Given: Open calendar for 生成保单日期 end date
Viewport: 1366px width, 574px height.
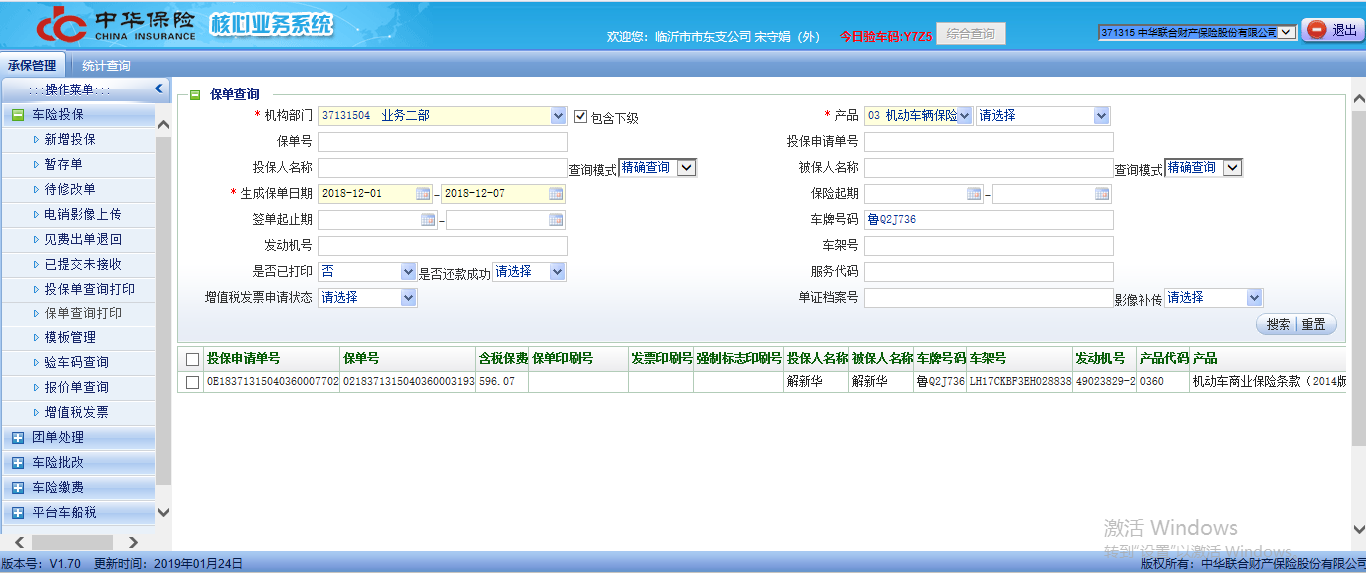Looking at the screenshot, I should (x=556, y=194).
